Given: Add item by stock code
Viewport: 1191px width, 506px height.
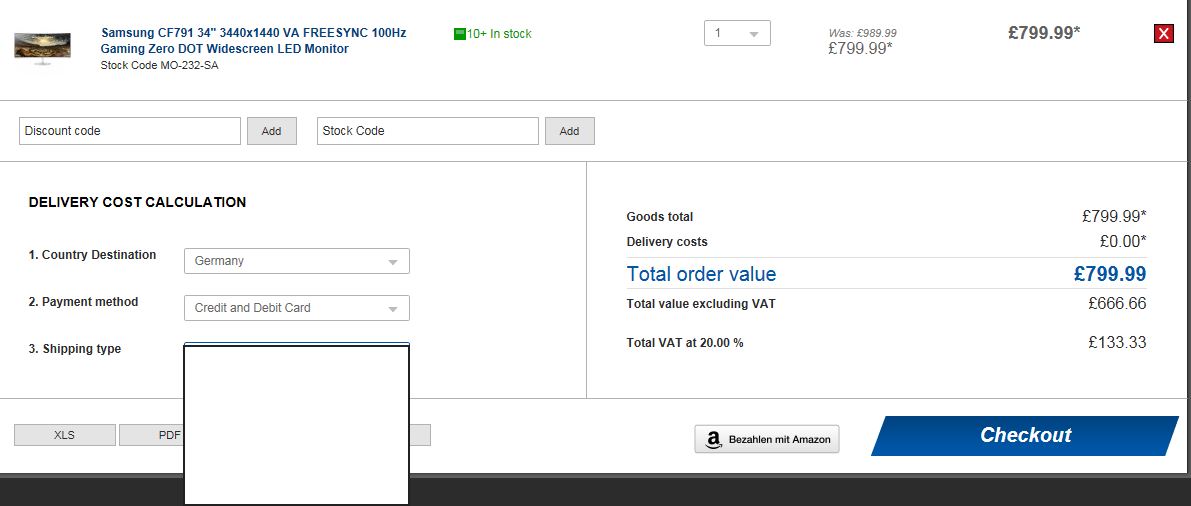Looking at the screenshot, I should click(x=570, y=131).
